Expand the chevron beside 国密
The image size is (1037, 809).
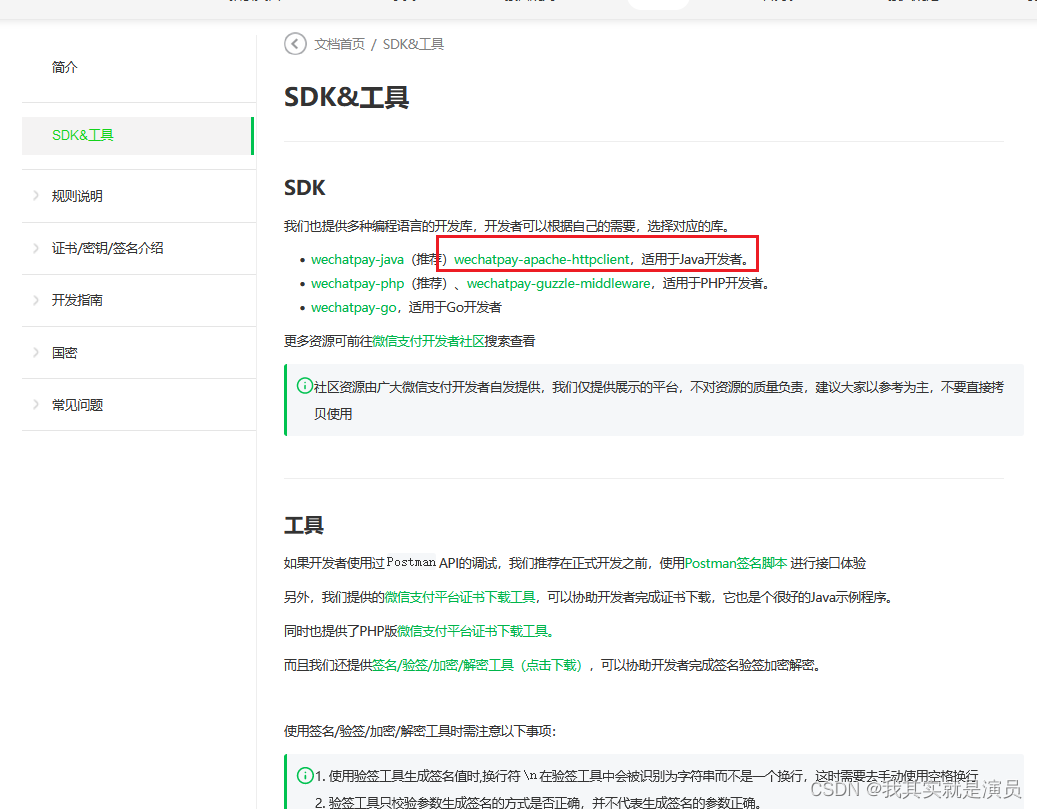[x=36, y=352]
